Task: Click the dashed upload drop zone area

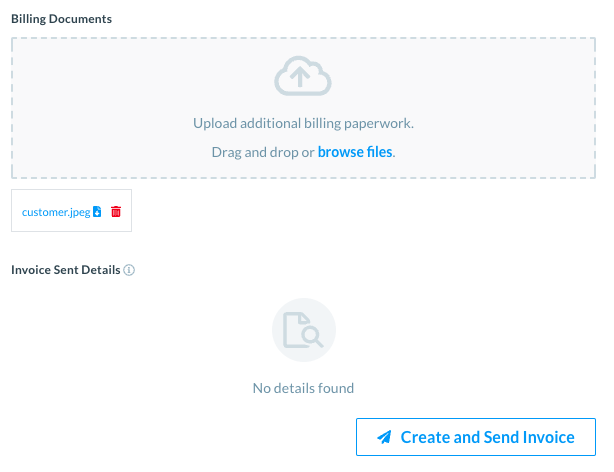Action: coord(303,108)
